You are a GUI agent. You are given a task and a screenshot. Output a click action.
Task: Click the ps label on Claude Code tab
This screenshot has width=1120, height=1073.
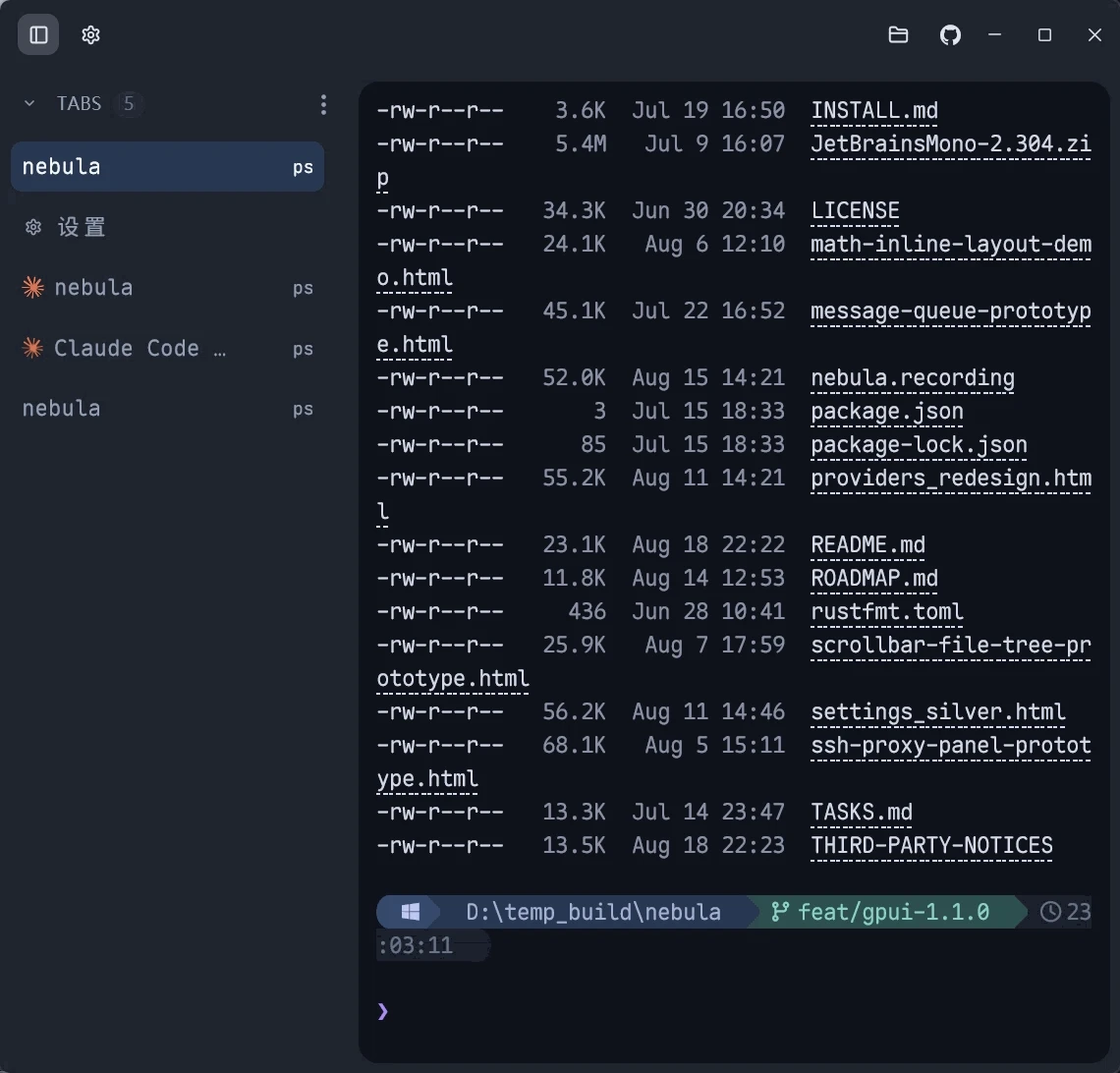coord(303,349)
